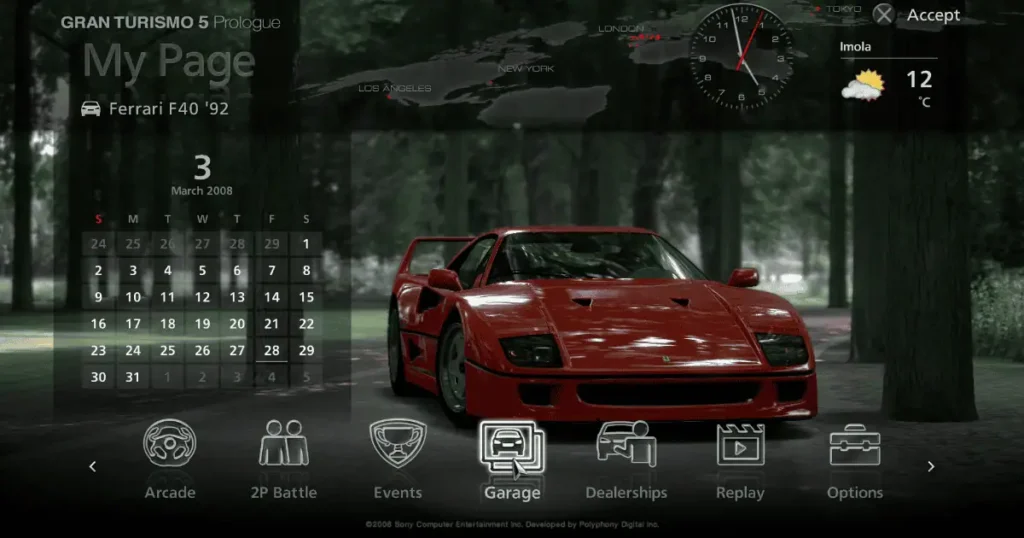Click Tokyo on the world map

click(844, 8)
